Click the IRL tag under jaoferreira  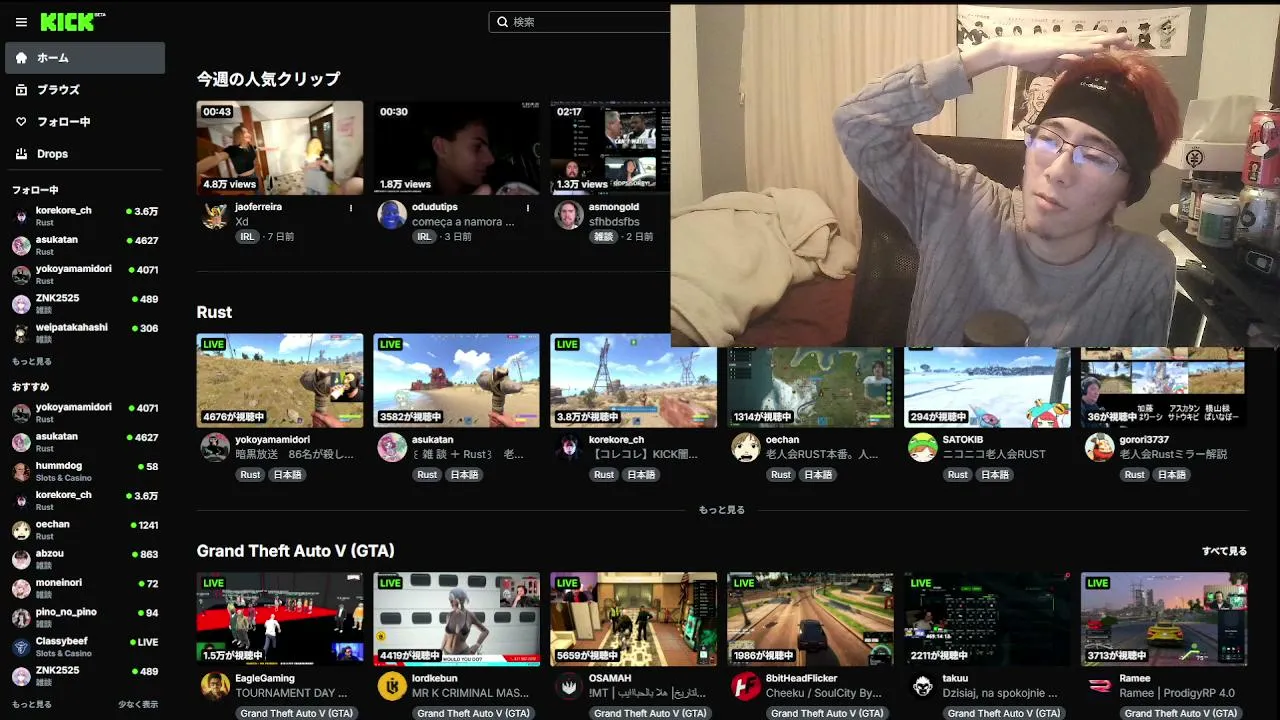point(247,237)
